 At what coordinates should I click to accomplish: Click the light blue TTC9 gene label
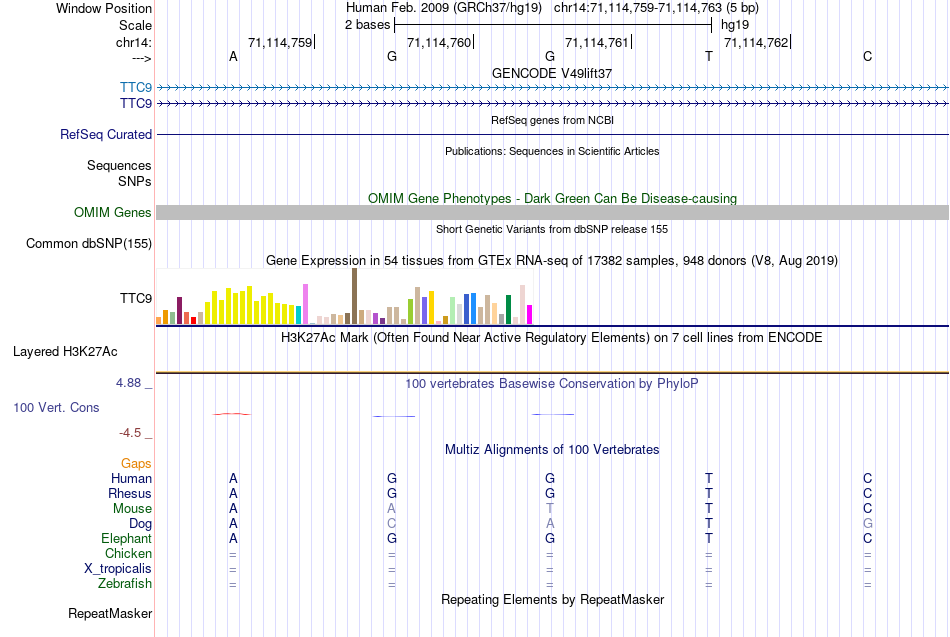[136, 87]
